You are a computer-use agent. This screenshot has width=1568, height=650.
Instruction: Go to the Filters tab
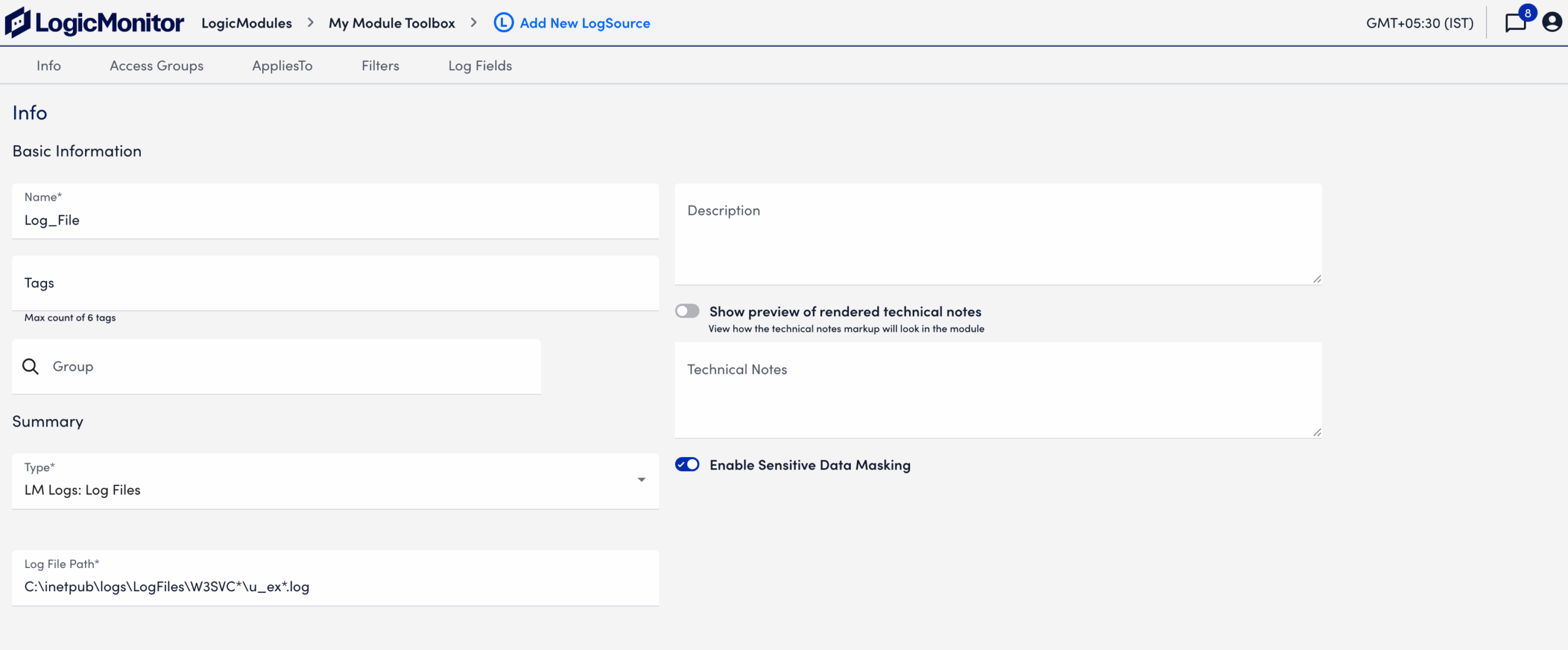pos(380,65)
